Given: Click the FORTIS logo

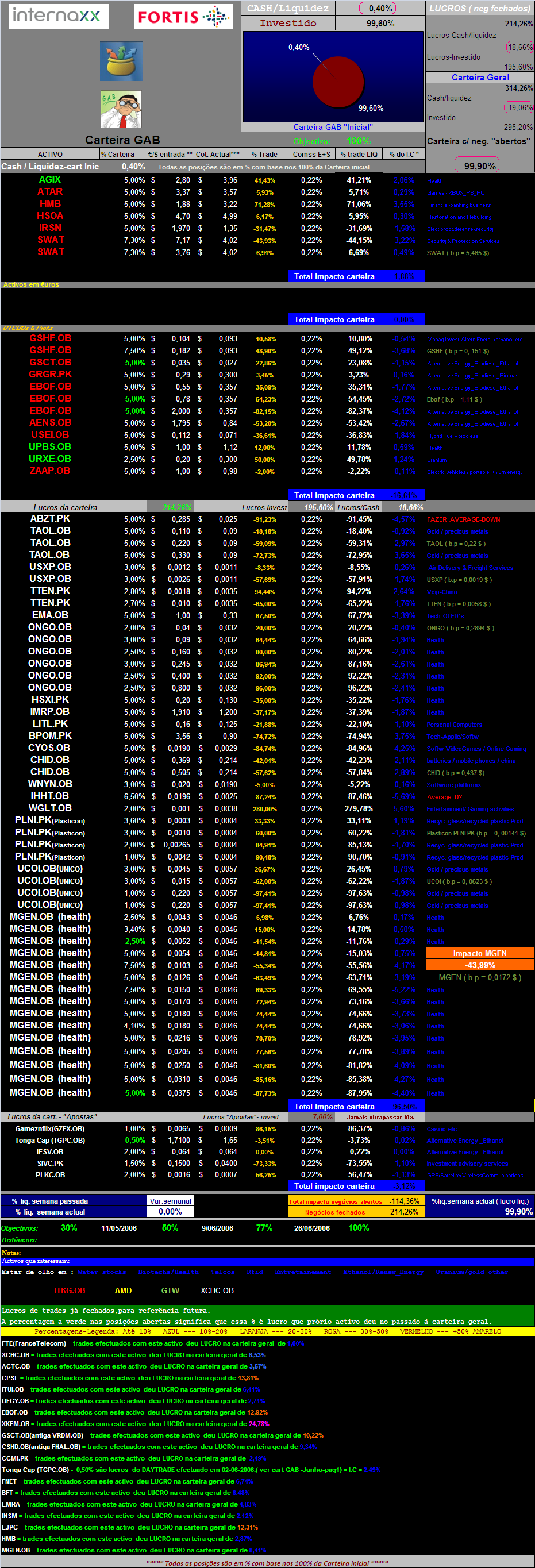Looking at the screenshot, I should click(x=183, y=17).
